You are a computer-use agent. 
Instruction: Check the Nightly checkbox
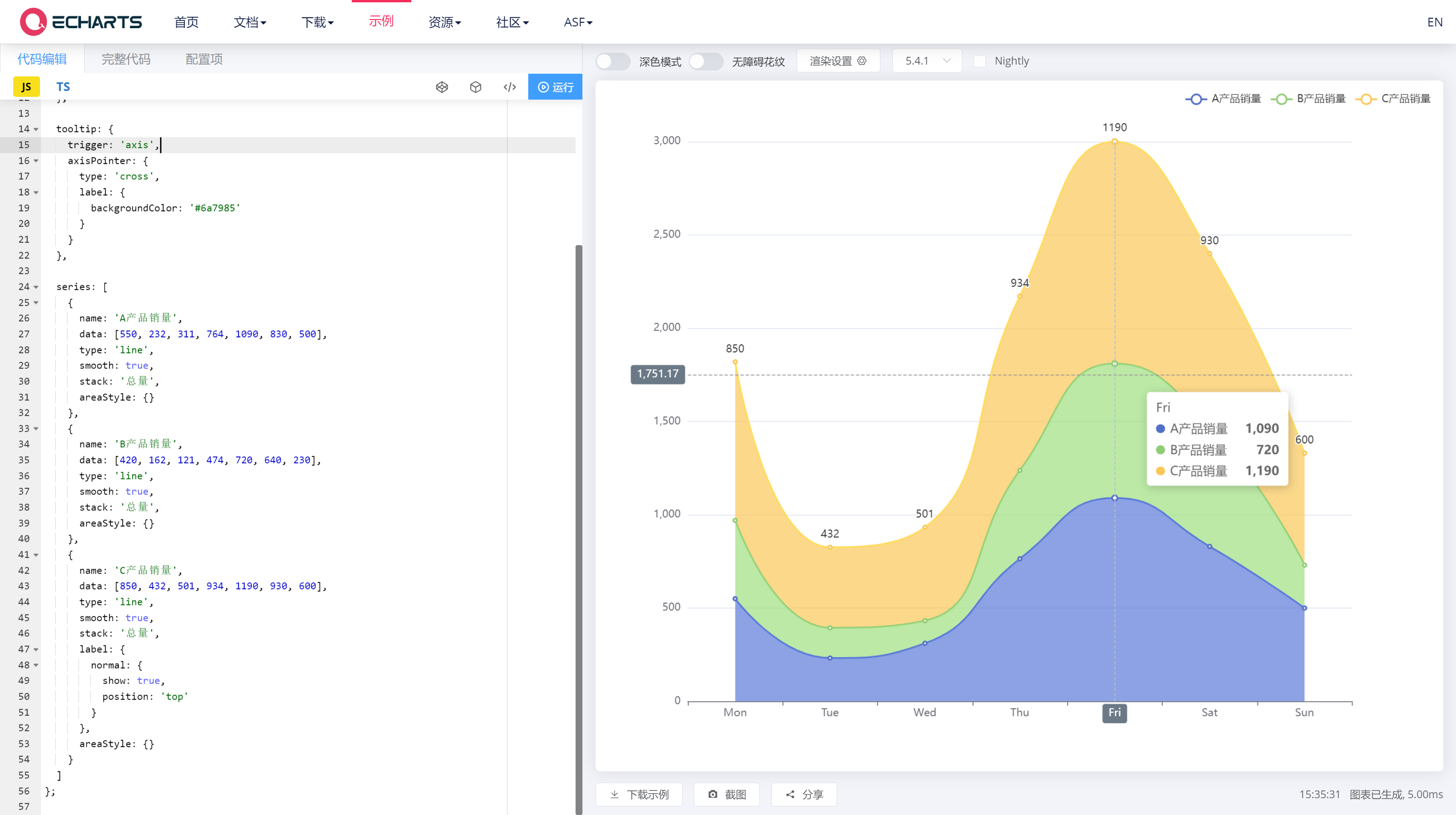(980, 61)
